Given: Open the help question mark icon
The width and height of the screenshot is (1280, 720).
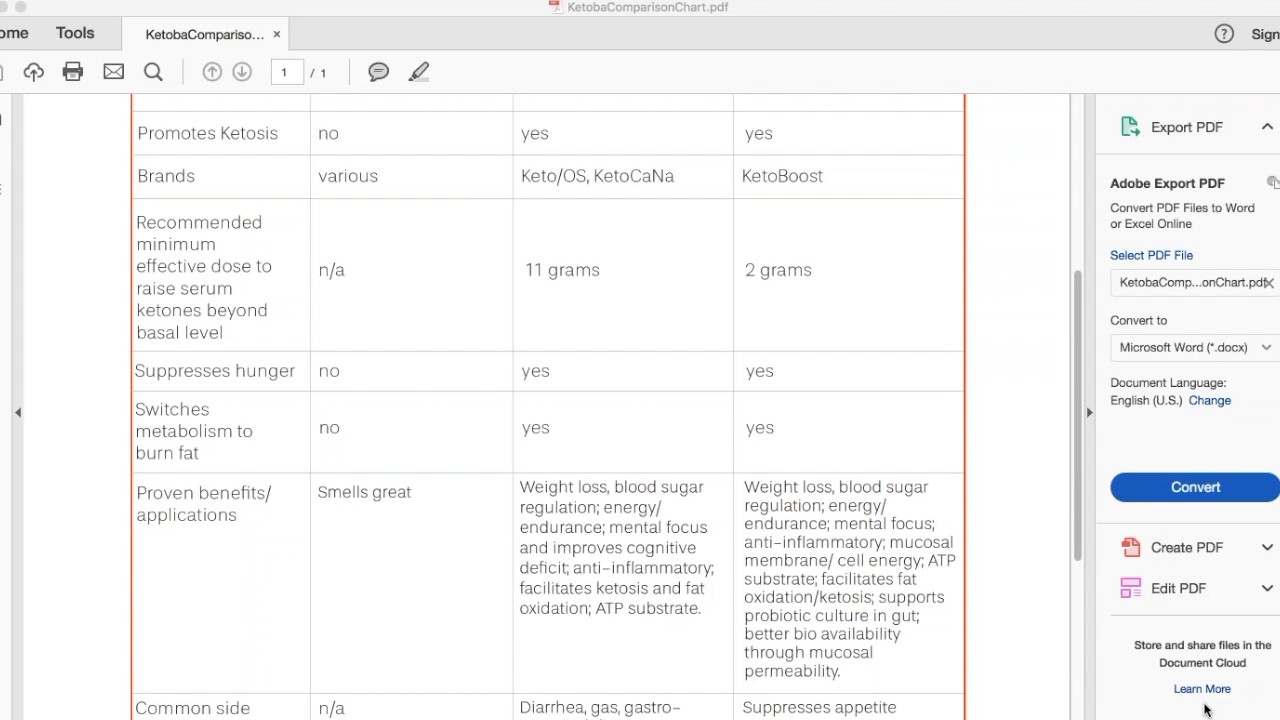Looking at the screenshot, I should coord(1224,34).
